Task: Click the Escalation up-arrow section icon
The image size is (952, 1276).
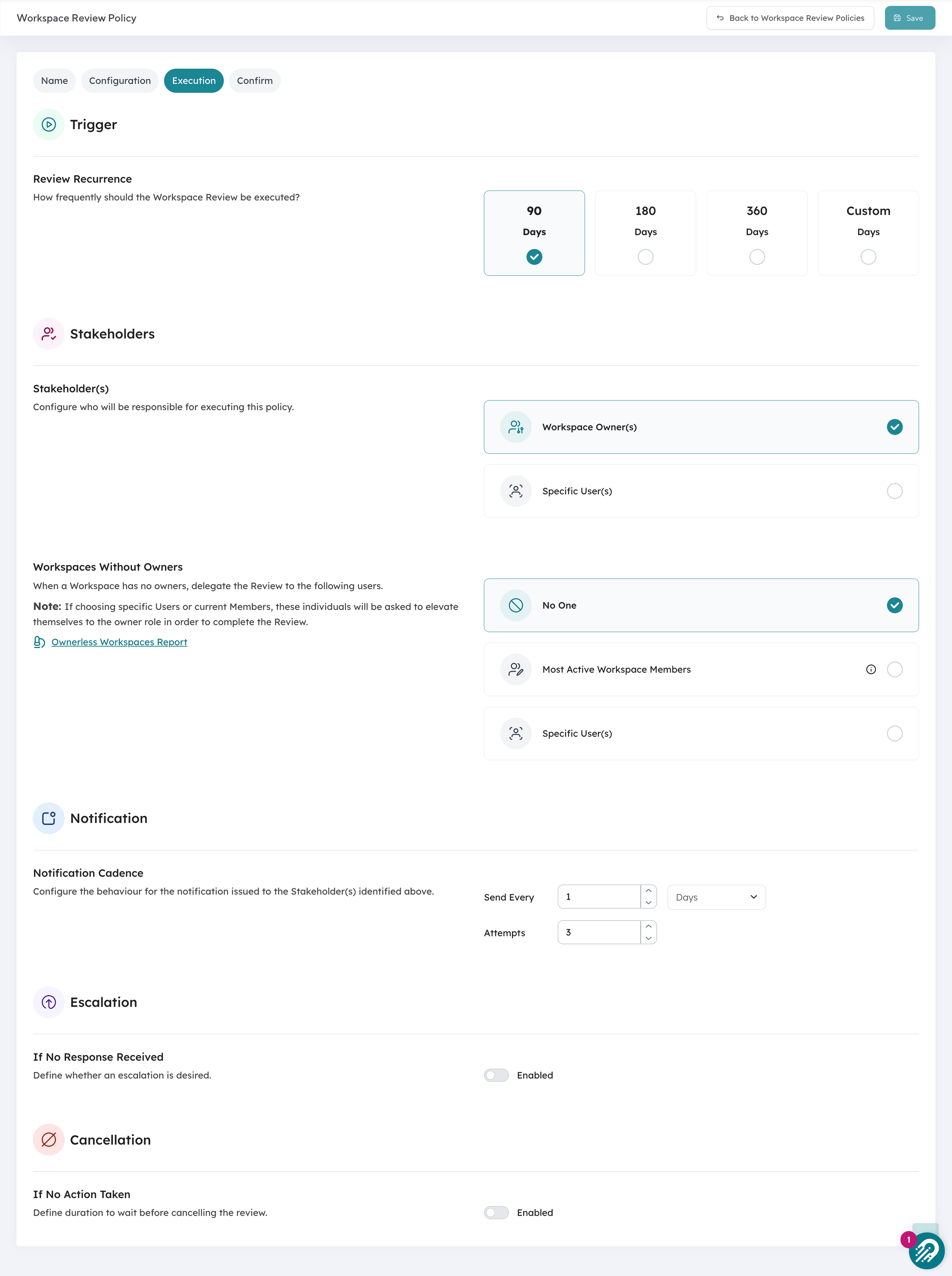Action: [x=49, y=1002]
